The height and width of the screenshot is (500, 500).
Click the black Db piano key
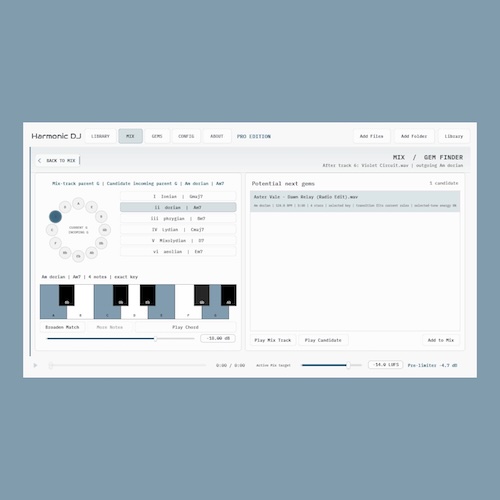coord(121,295)
